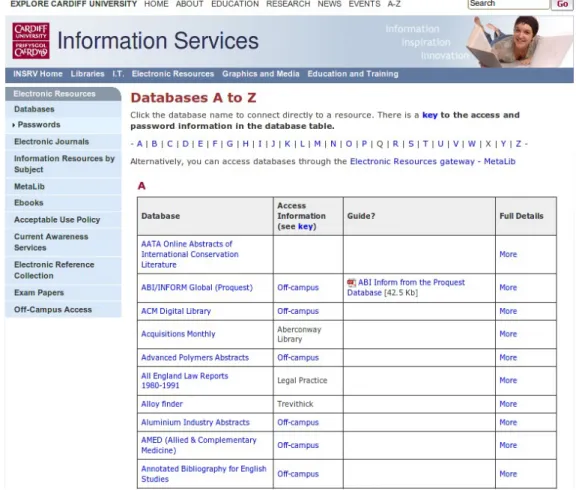
Task: Open Annotated Bibliography for English Studies
Action: (x=204, y=473)
